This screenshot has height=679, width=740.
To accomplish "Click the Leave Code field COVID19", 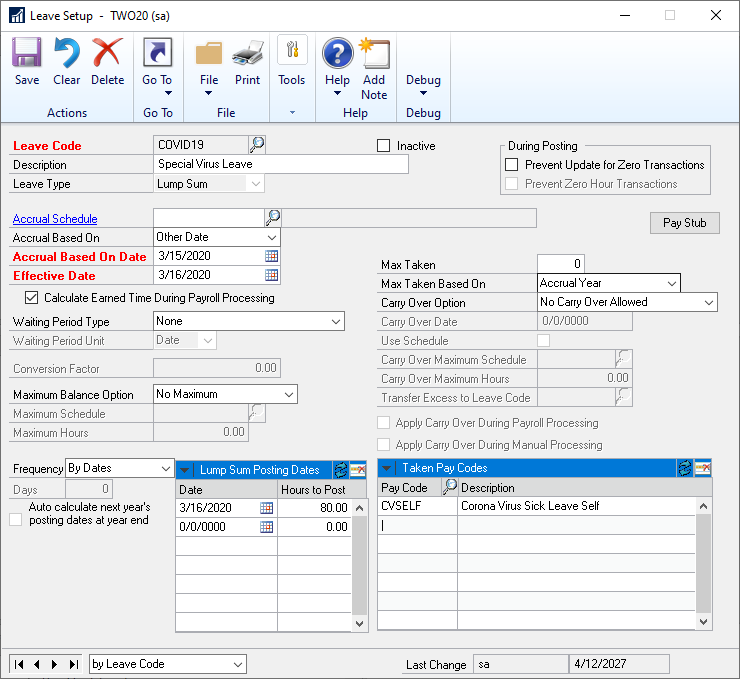I will [x=201, y=144].
